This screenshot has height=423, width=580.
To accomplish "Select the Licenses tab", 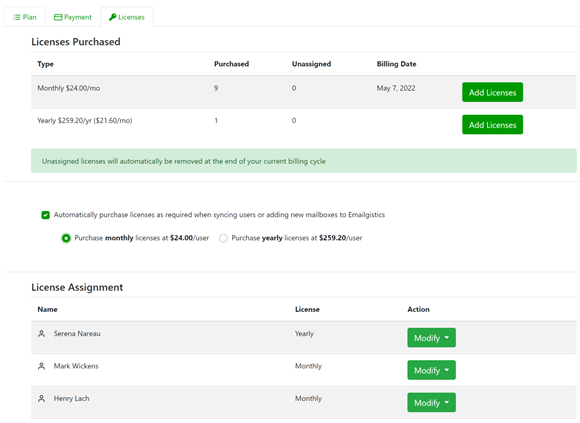I will tap(127, 17).
